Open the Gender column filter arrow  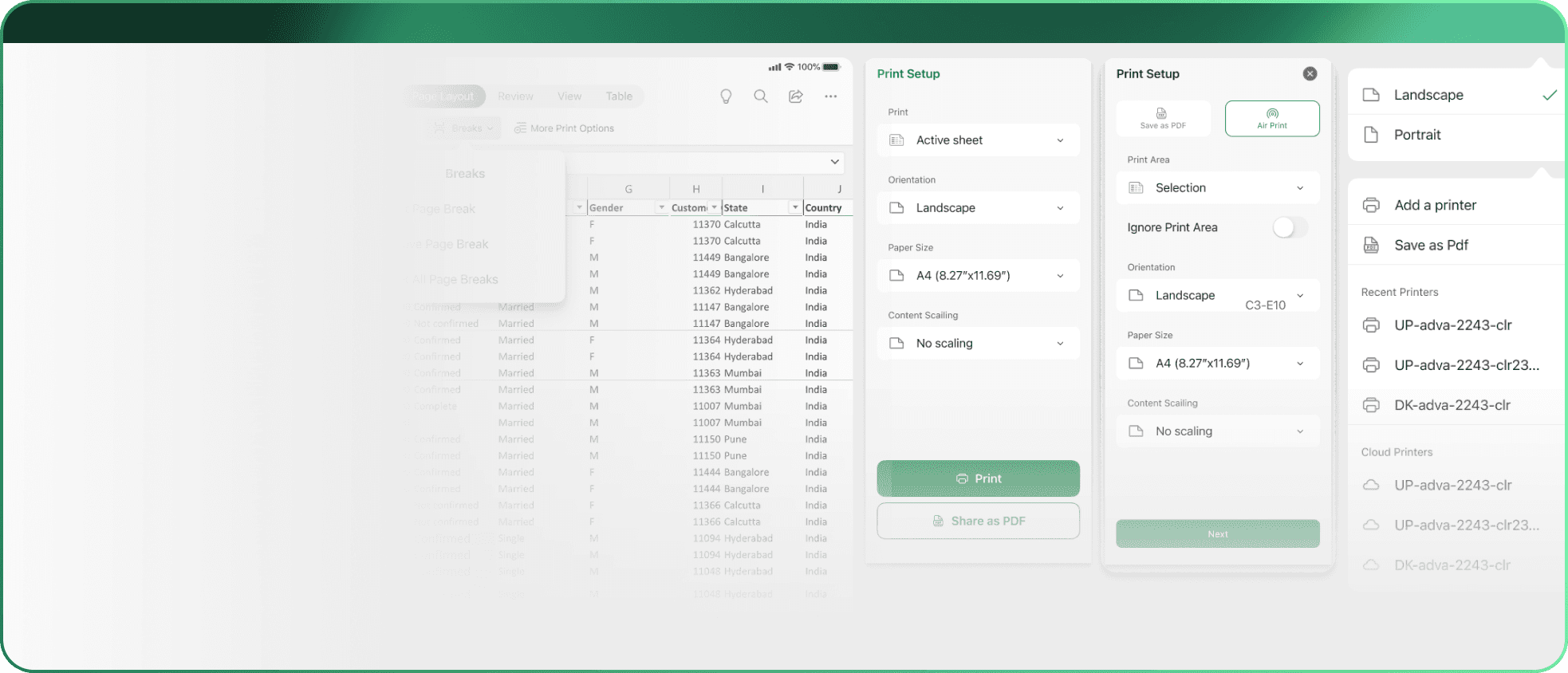[661, 207]
